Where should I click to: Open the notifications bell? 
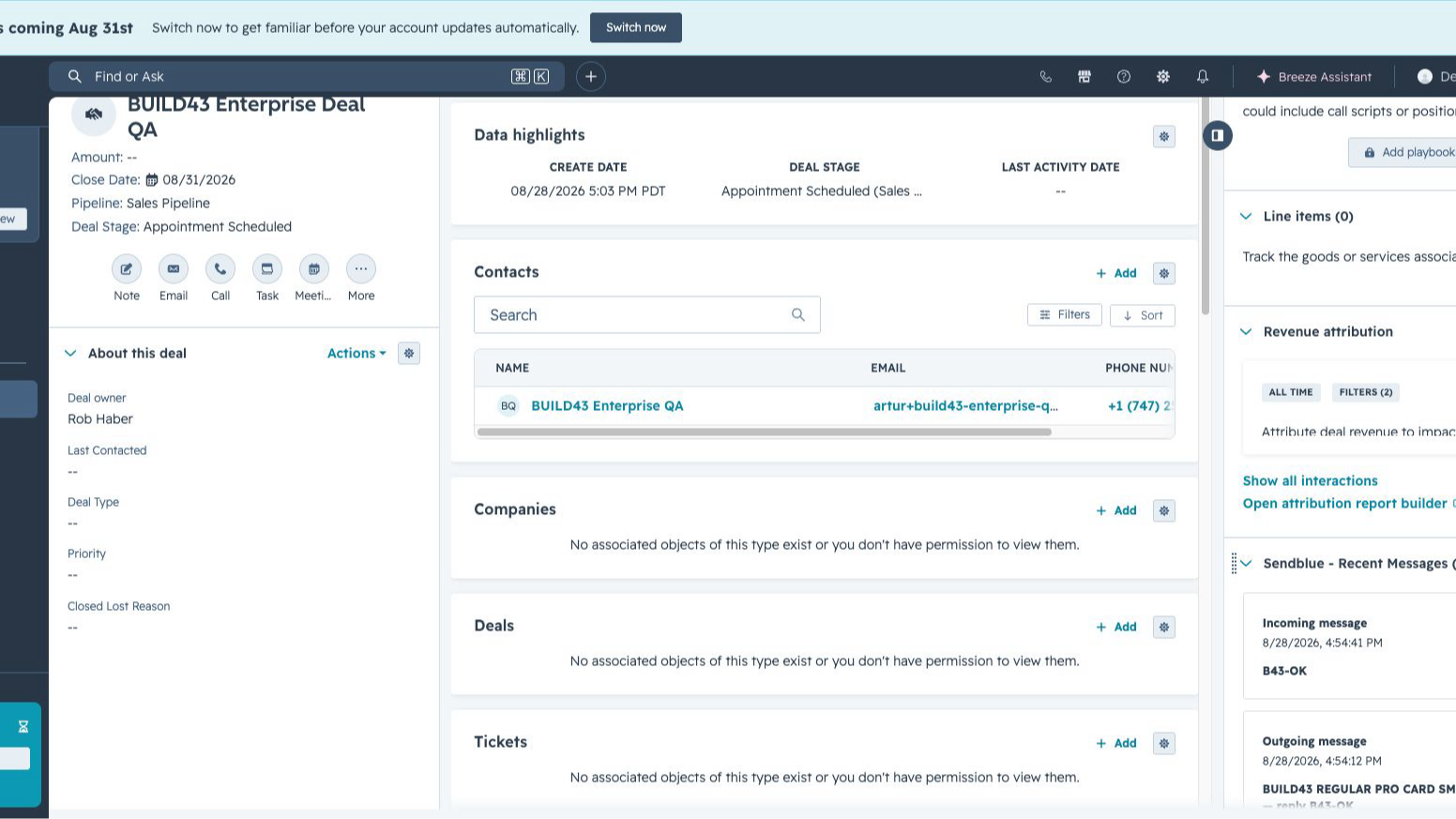tap(1203, 77)
